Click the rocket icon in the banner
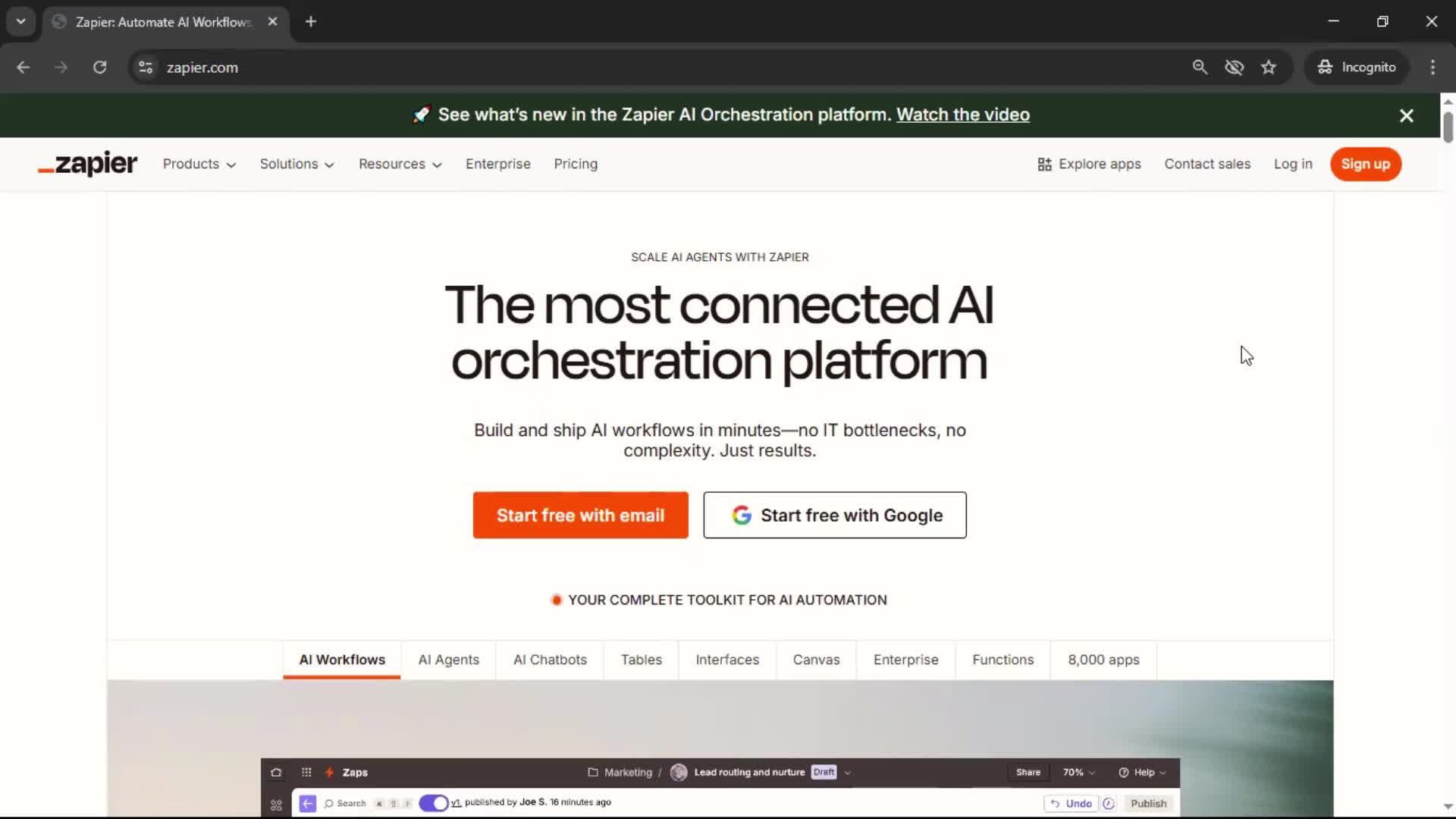The width and height of the screenshot is (1456, 819). 422,115
